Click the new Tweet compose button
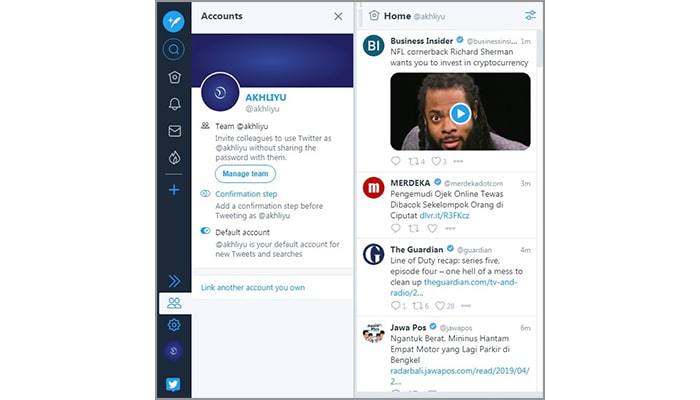This screenshot has height=400, width=700. 174,21
